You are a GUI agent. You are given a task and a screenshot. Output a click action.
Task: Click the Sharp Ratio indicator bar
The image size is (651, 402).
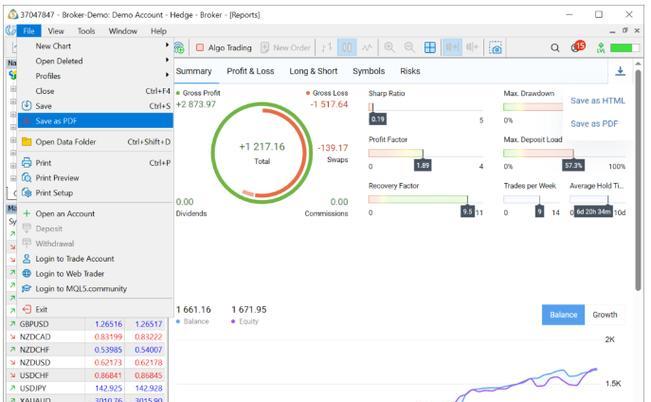click(x=424, y=107)
